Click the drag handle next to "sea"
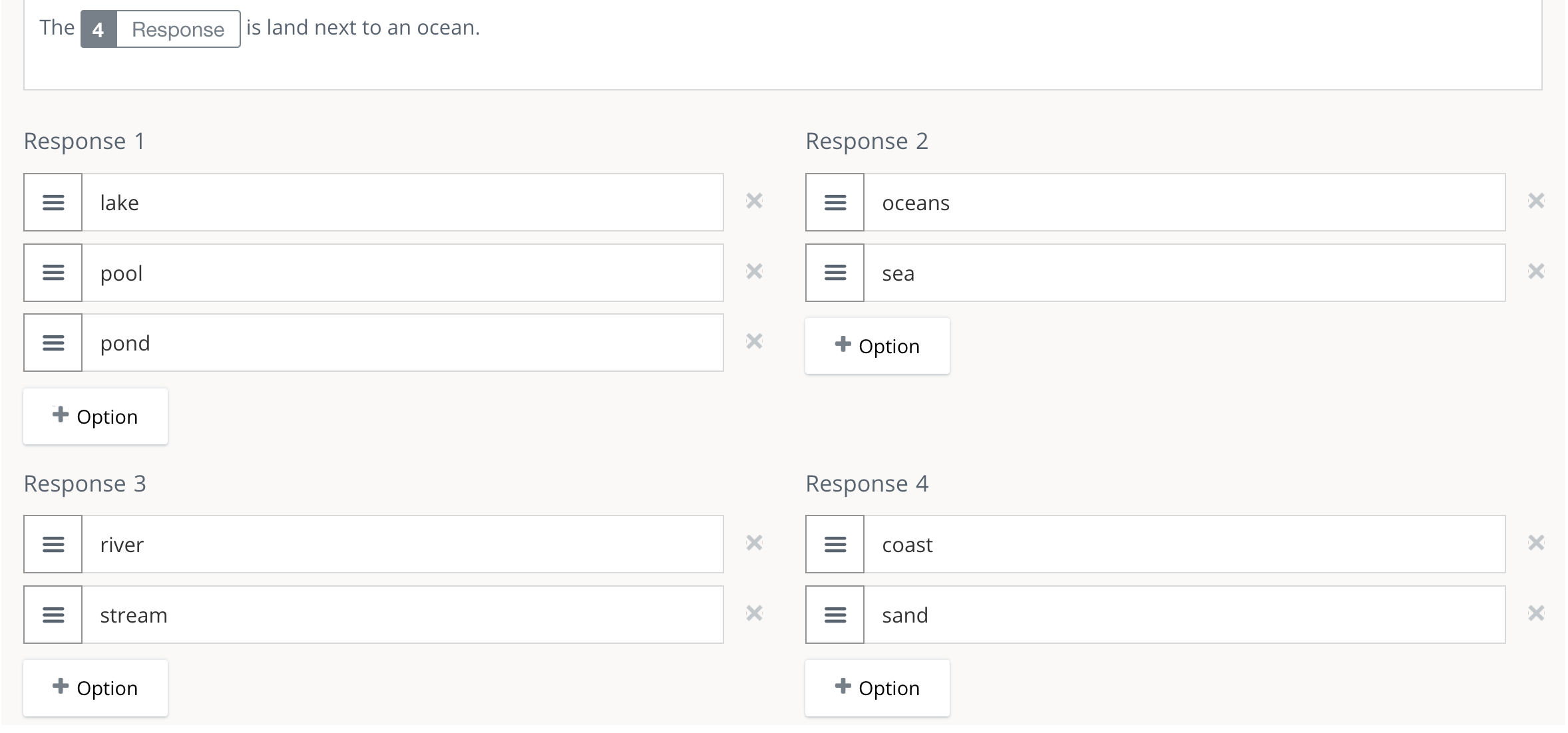This screenshot has width=1568, height=733. (835, 273)
